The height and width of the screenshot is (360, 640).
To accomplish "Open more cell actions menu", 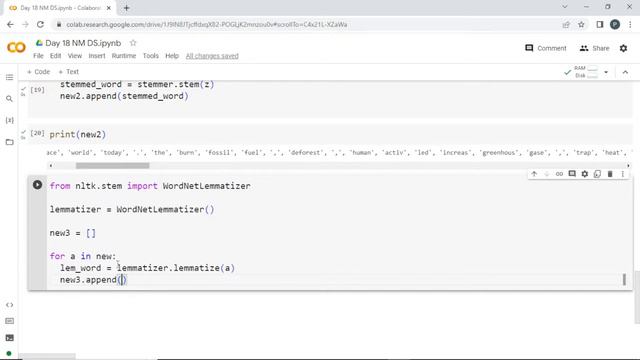I will pyautogui.click(x=622, y=174).
